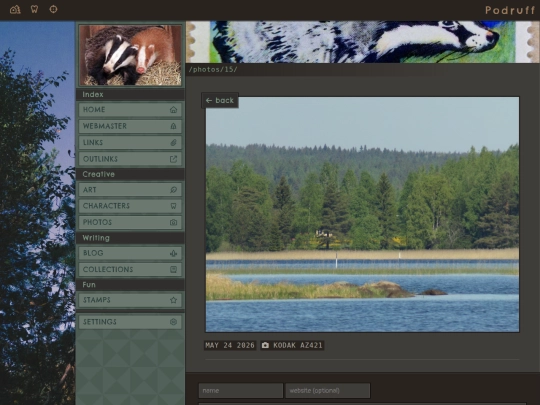Click the tag icon beside CHARACTERS
Image resolution: width=540 pixels, height=405 pixels.
tap(173, 206)
